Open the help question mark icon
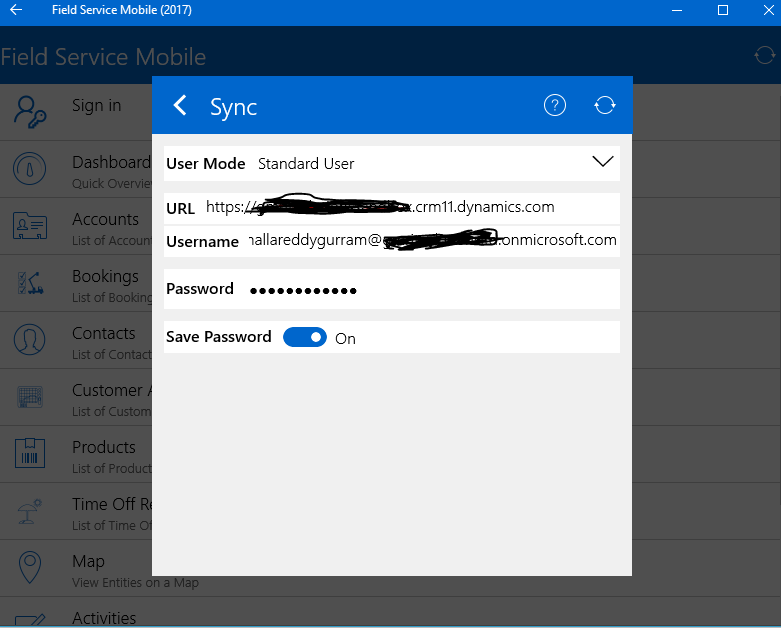781x628 pixels. (x=554, y=106)
